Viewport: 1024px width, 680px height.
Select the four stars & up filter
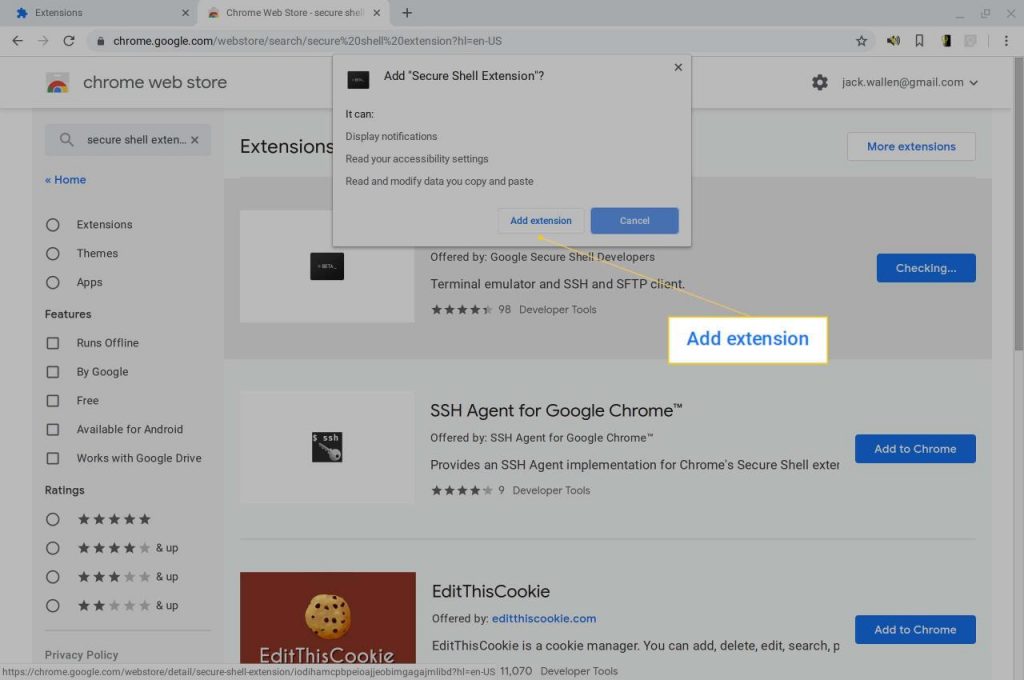[53, 548]
